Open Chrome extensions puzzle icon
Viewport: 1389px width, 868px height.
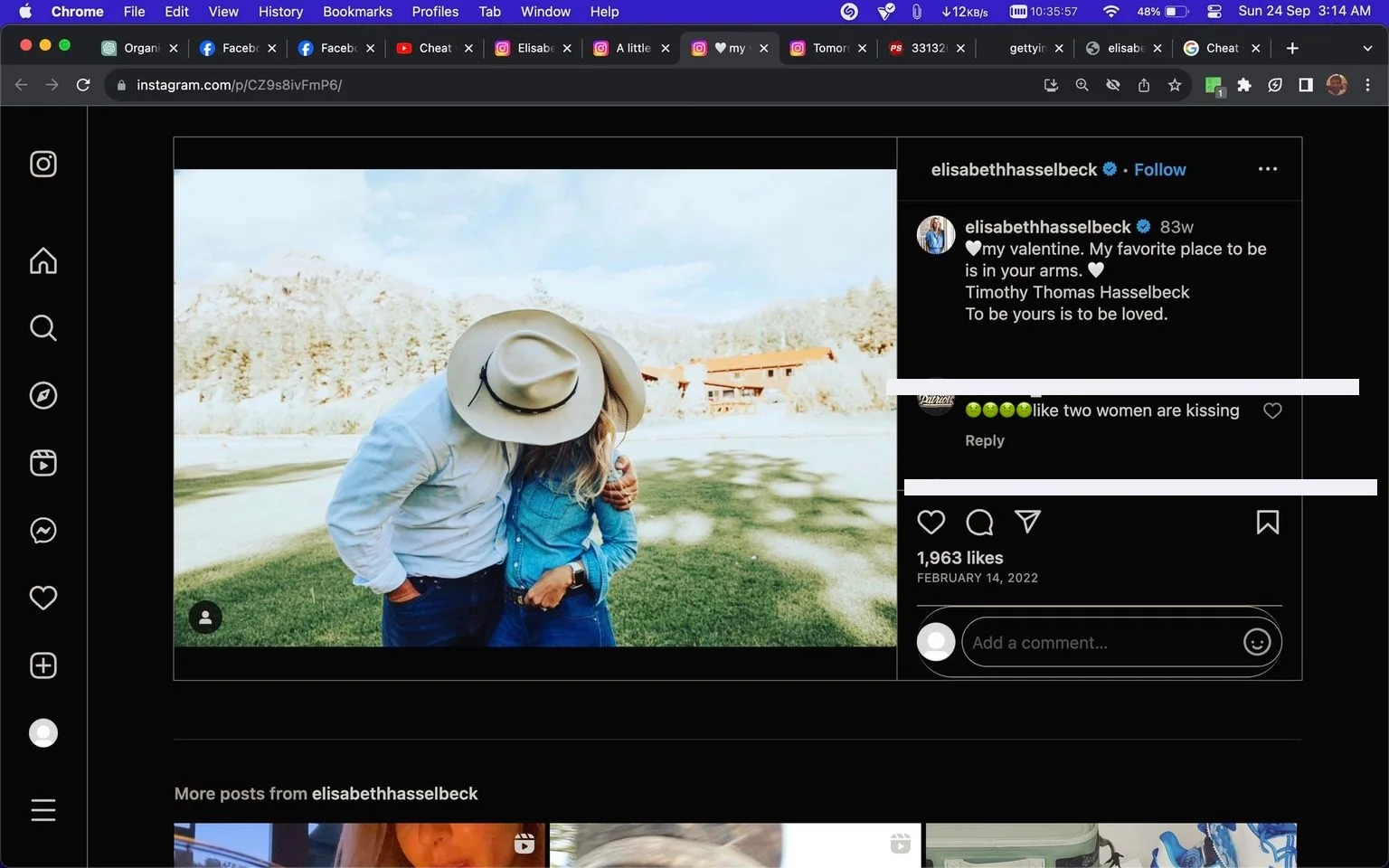tap(1244, 84)
